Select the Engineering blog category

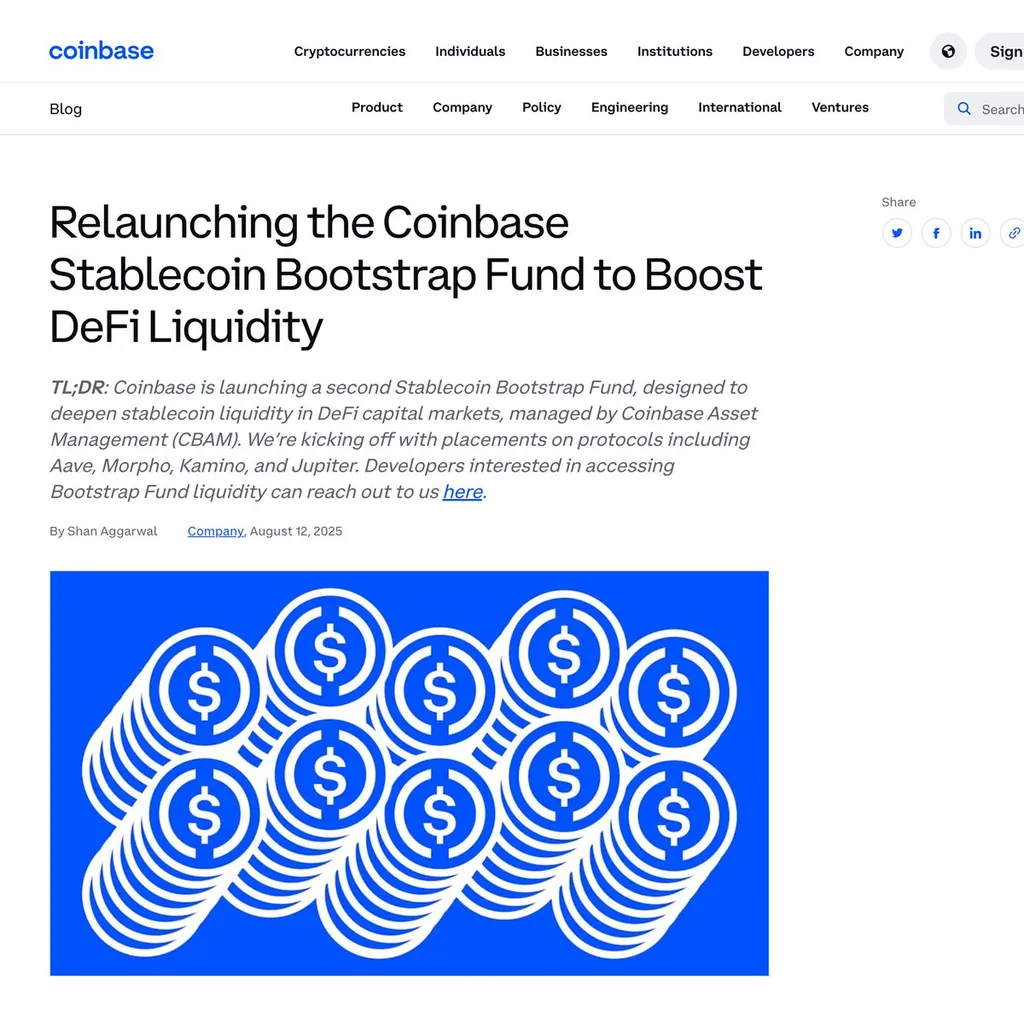(630, 107)
